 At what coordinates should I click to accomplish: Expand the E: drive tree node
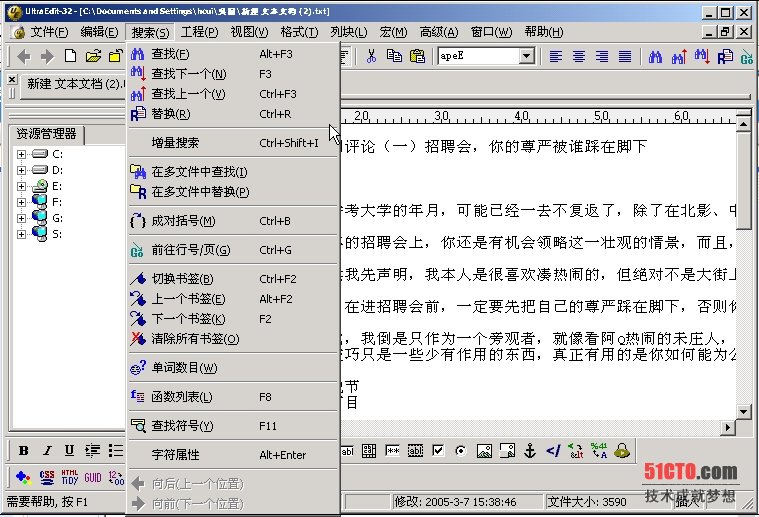21,186
